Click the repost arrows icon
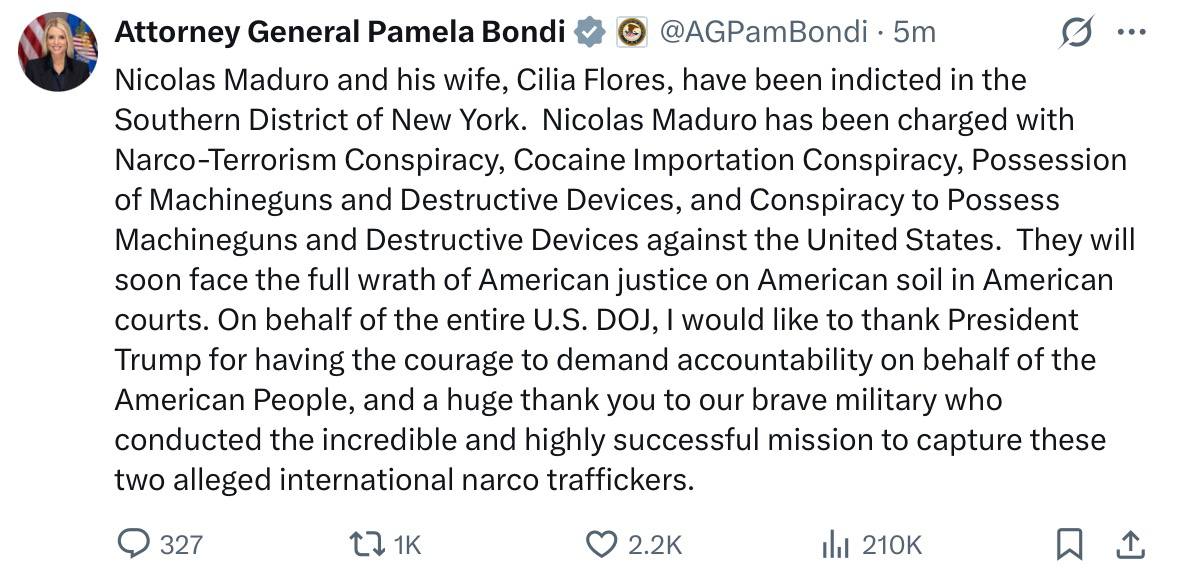 (x=367, y=543)
